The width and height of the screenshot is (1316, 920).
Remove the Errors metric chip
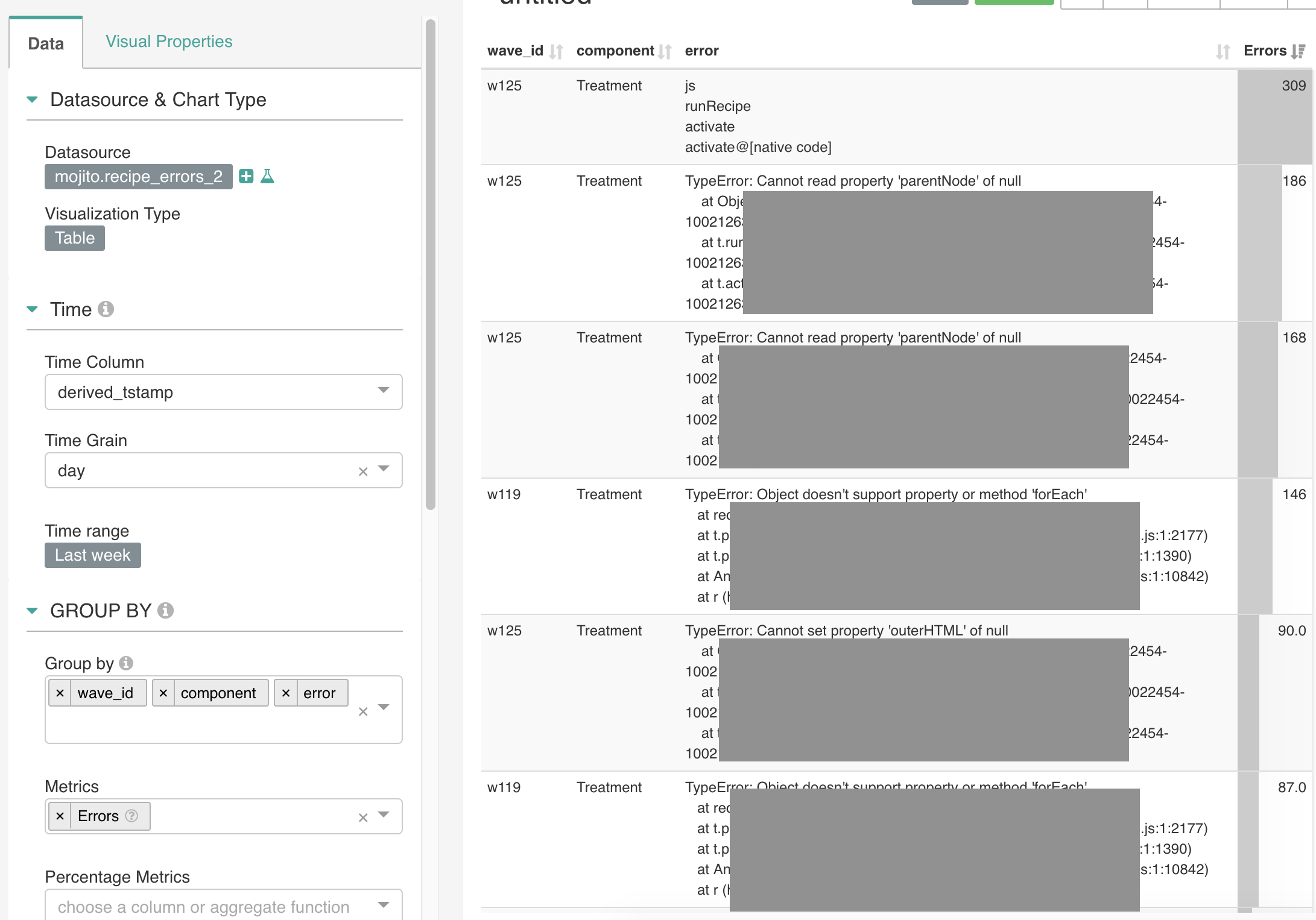[x=60, y=816]
